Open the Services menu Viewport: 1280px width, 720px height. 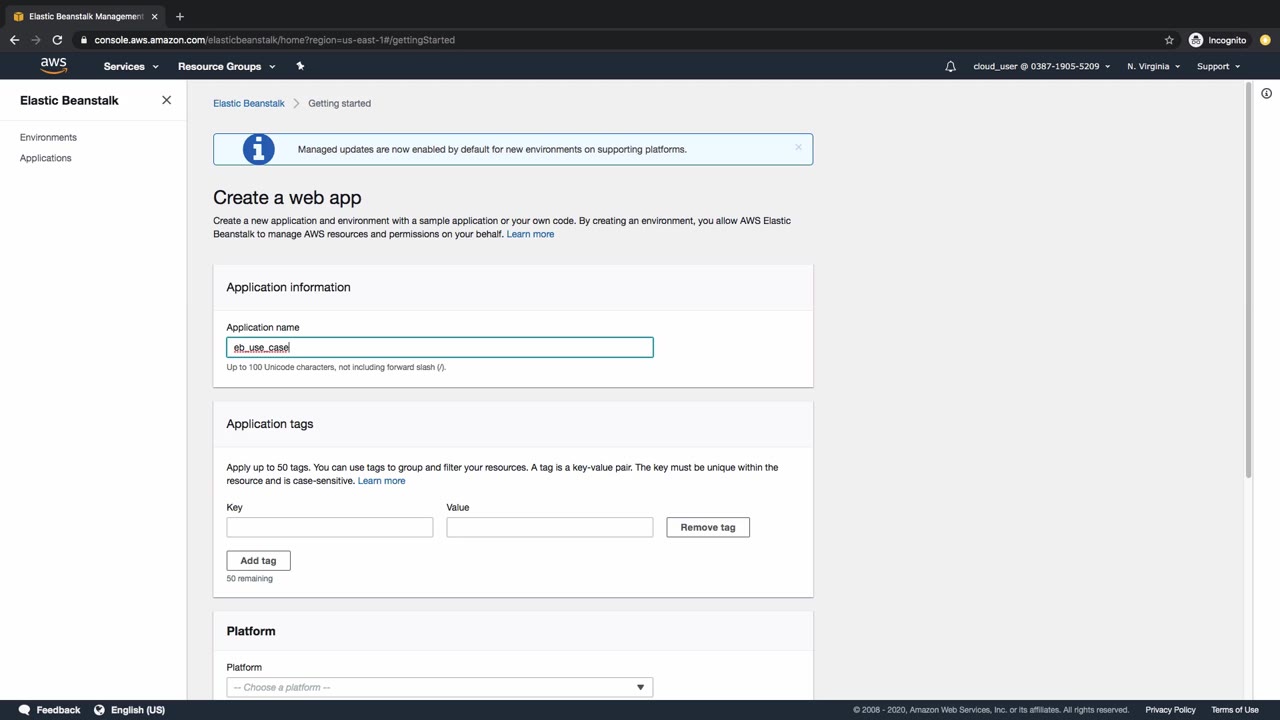(x=131, y=66)
